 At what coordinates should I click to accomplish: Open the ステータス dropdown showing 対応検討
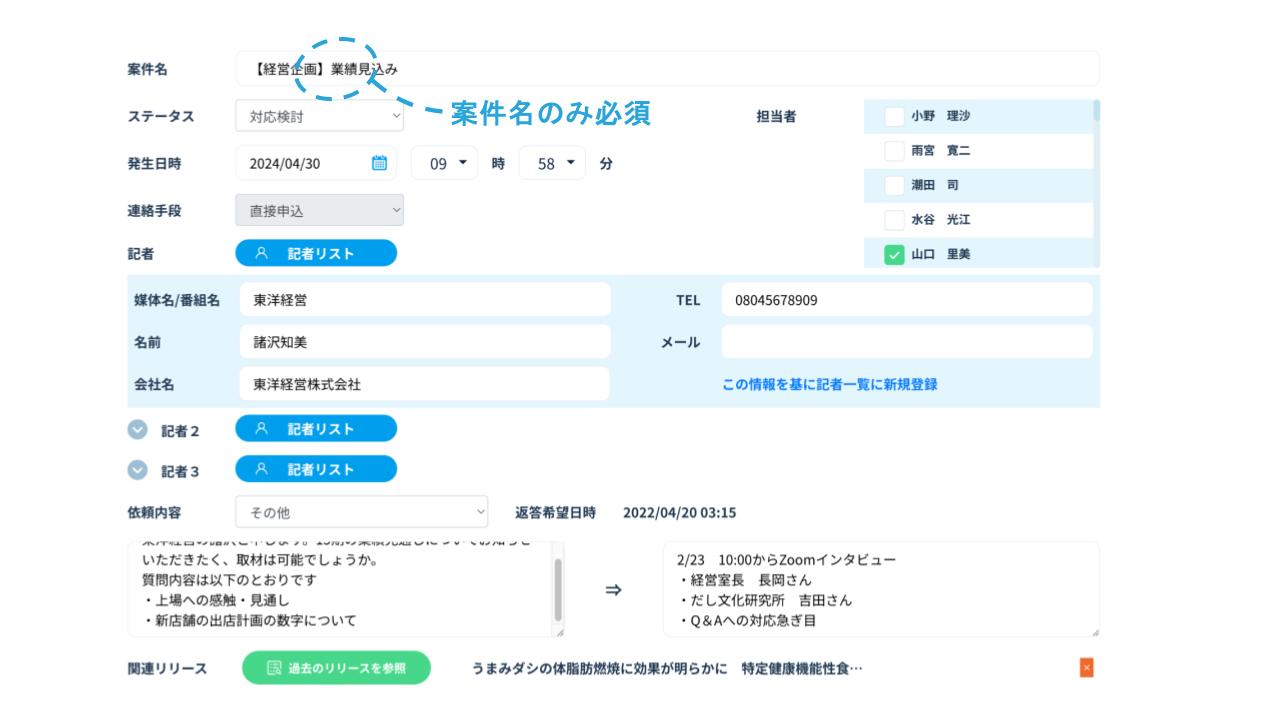pyautogui.click(x=319, y=116)
